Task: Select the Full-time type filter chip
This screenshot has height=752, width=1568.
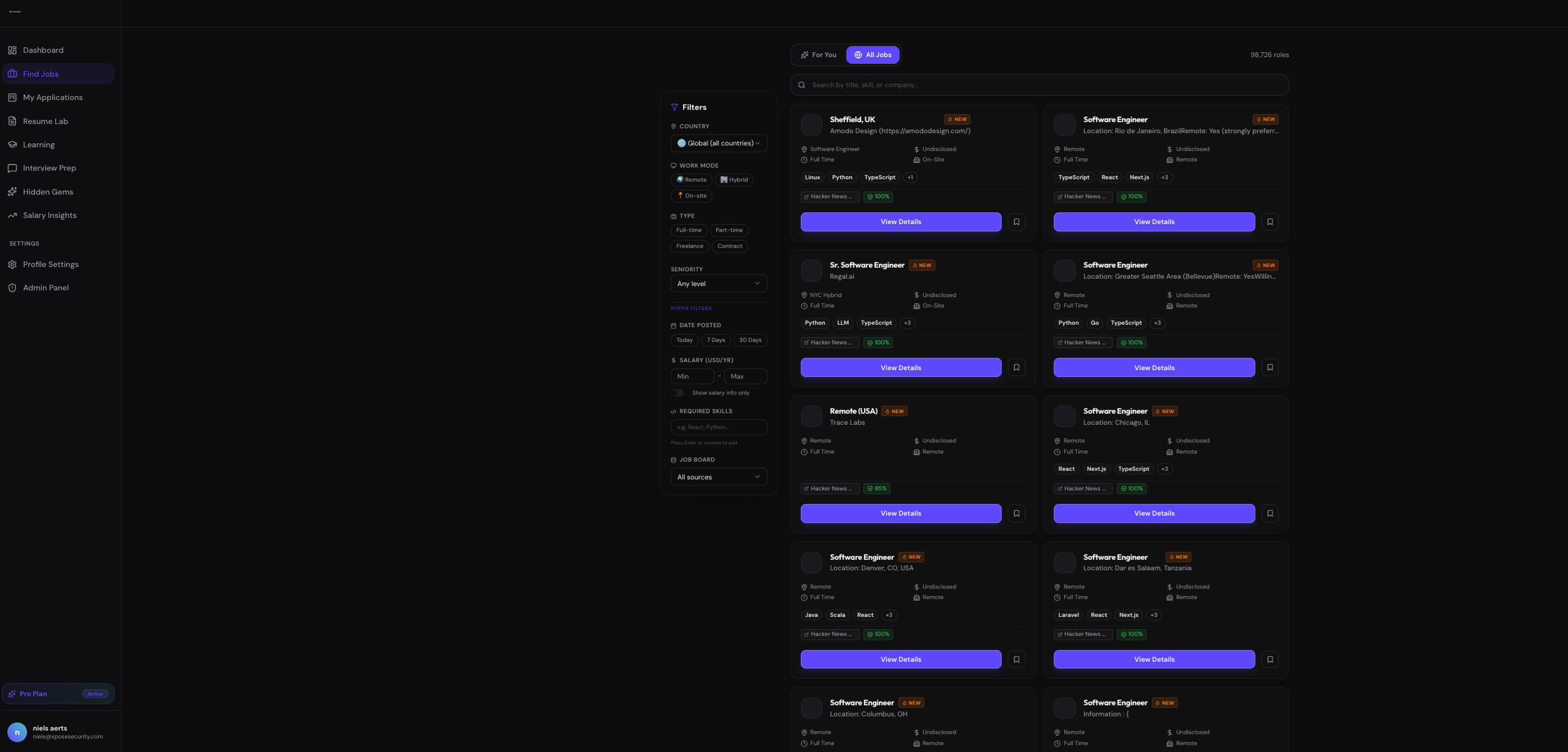Action: 688,230
